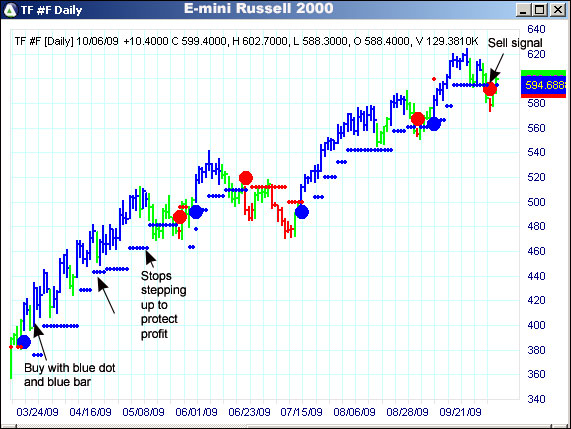The height and width of the screenshot is (429, 571).
Task: Click the large blue buy dot near 06/01/09
Action: coord(196,212)
